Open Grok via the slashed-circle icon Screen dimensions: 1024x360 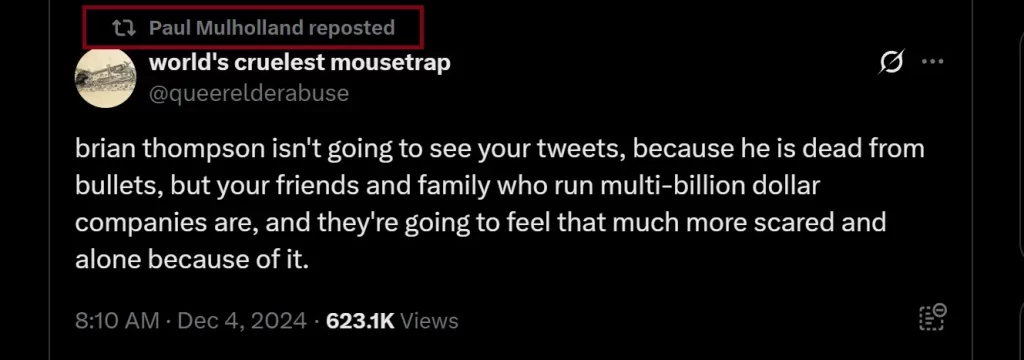(x=891, y=62)
